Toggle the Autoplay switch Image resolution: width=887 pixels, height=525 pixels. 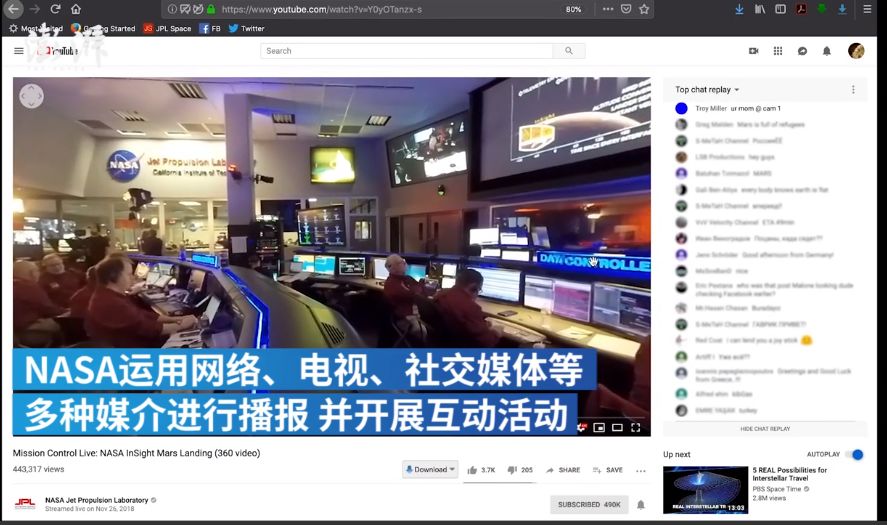(x=855, y=454)
